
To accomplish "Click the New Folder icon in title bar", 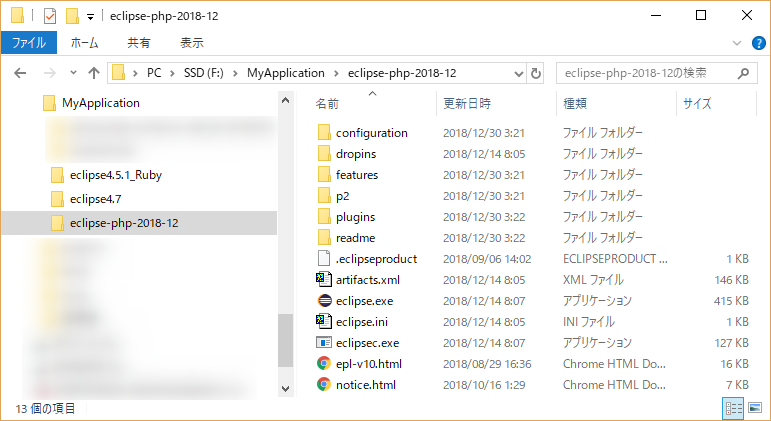I will (72, 16).
